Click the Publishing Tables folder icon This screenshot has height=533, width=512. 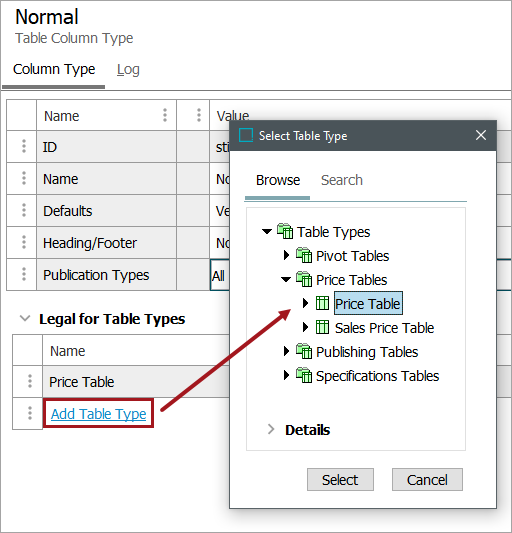coord(304,351)
